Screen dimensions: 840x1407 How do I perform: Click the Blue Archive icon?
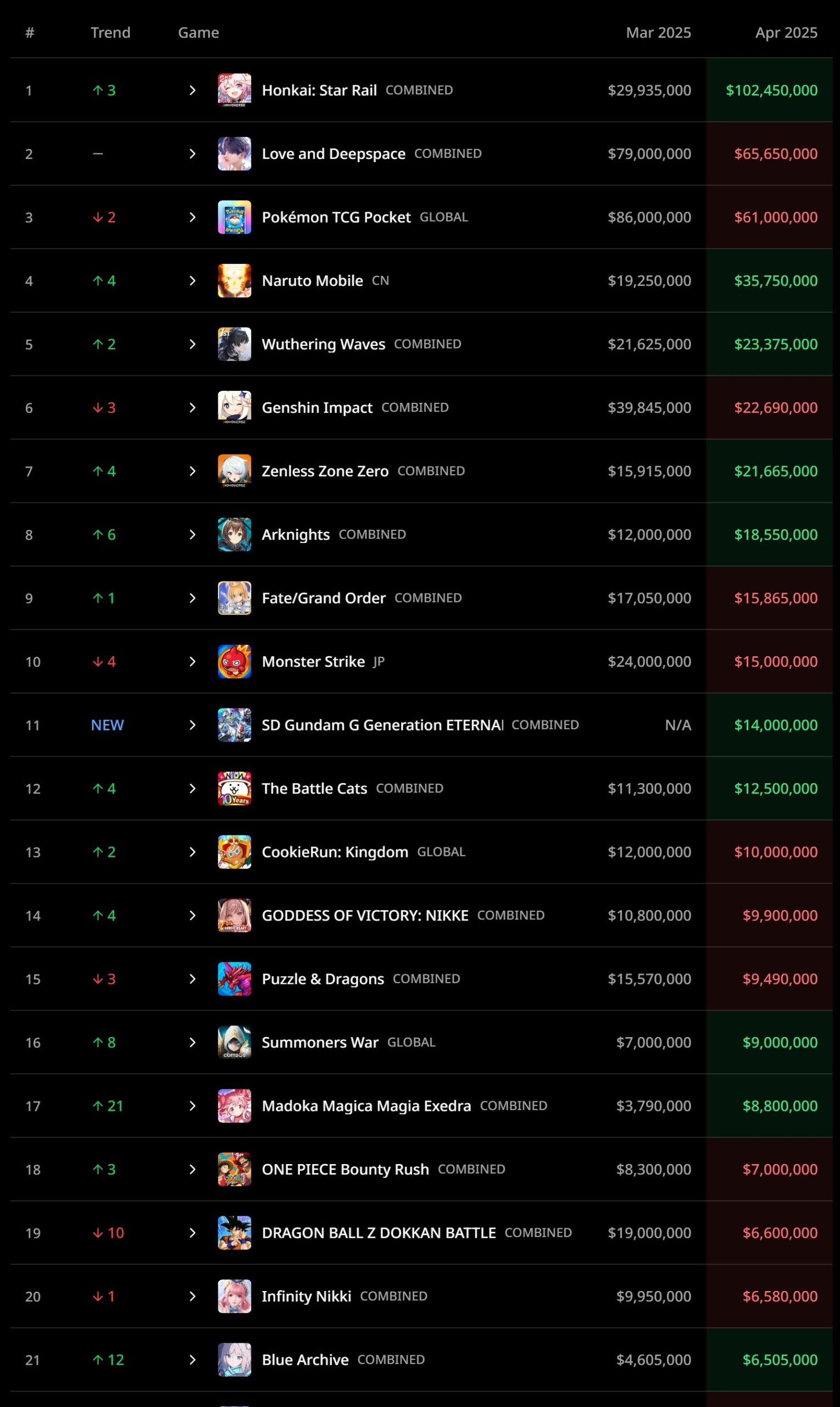(x=235, y=1359)
